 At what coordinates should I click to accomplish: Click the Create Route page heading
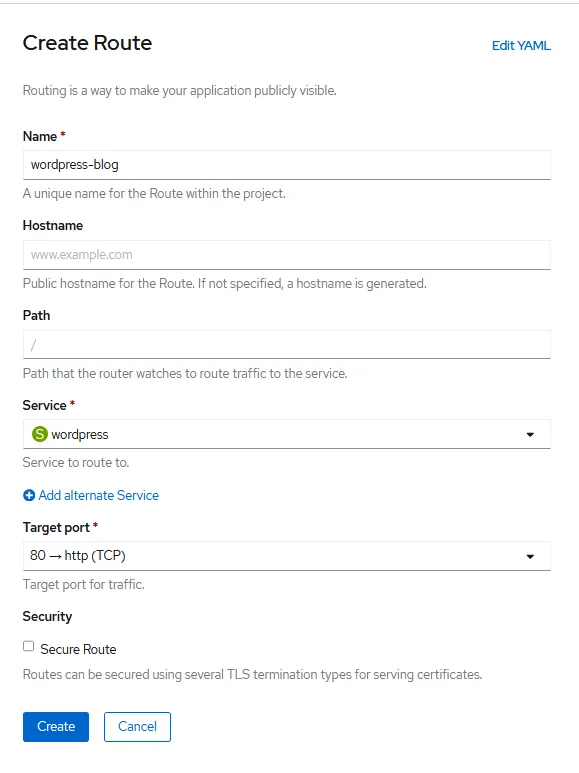87,43
